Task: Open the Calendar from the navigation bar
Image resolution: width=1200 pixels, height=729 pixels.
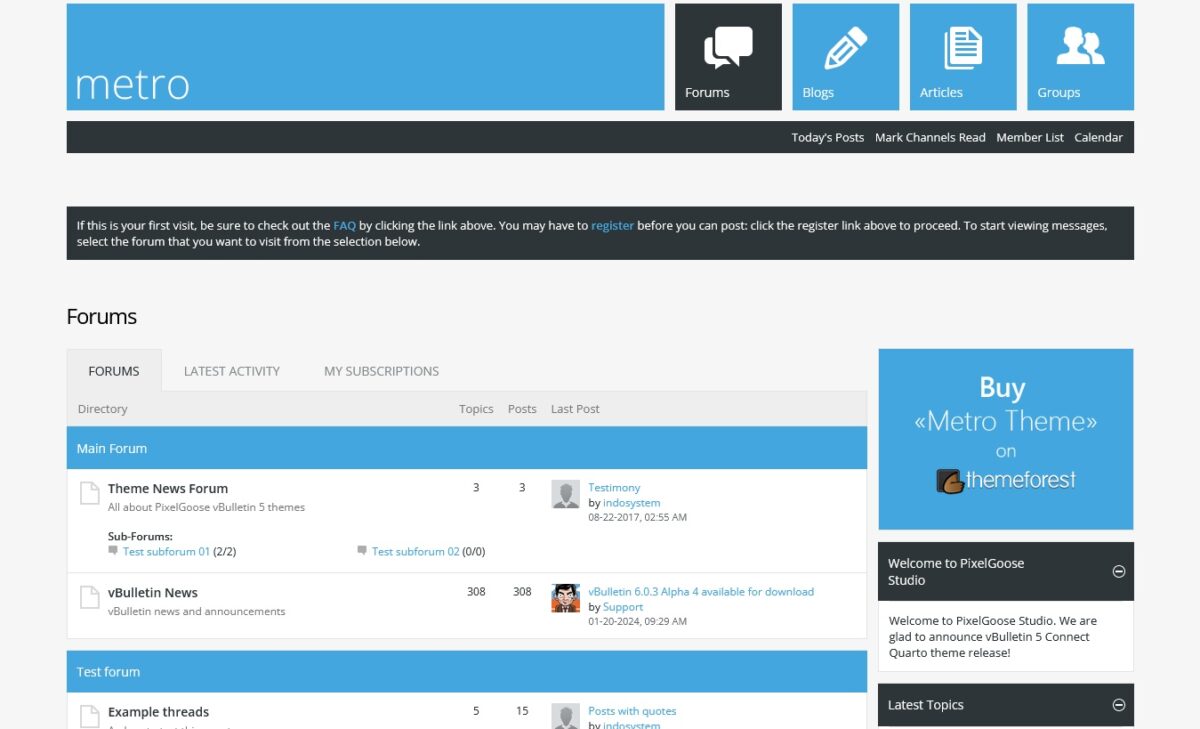Action: click(x=1098, y=137)
